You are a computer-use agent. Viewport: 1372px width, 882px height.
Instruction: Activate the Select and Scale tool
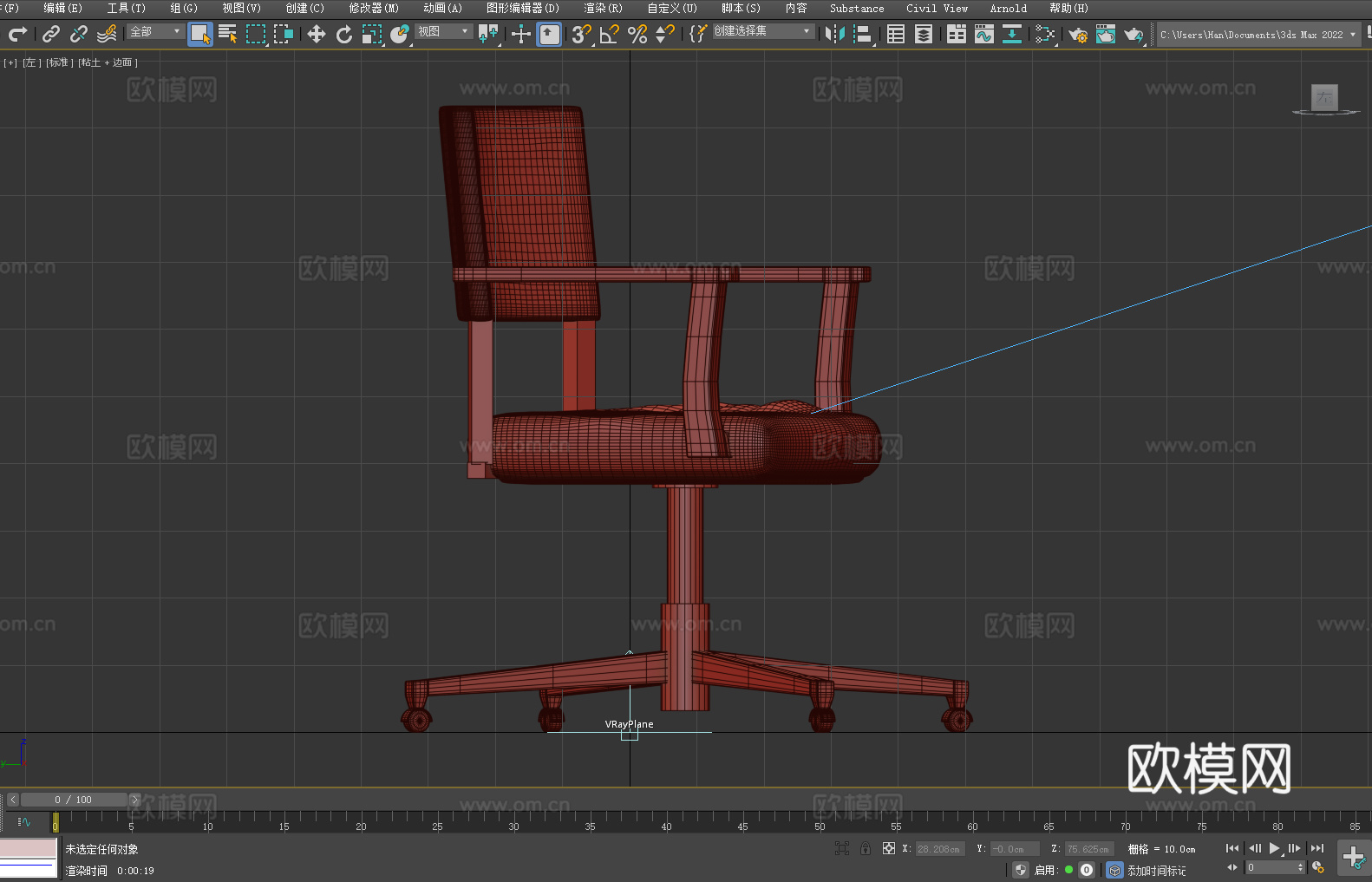(x=372, y=34)
